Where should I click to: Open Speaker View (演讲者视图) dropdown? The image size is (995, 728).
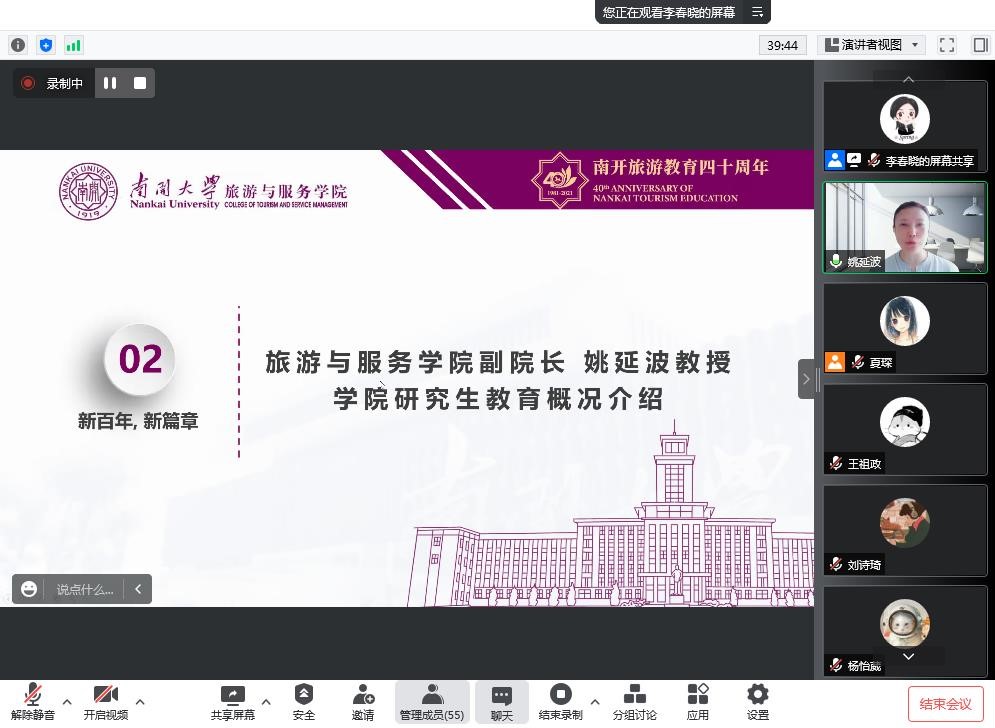click(871, 45)
